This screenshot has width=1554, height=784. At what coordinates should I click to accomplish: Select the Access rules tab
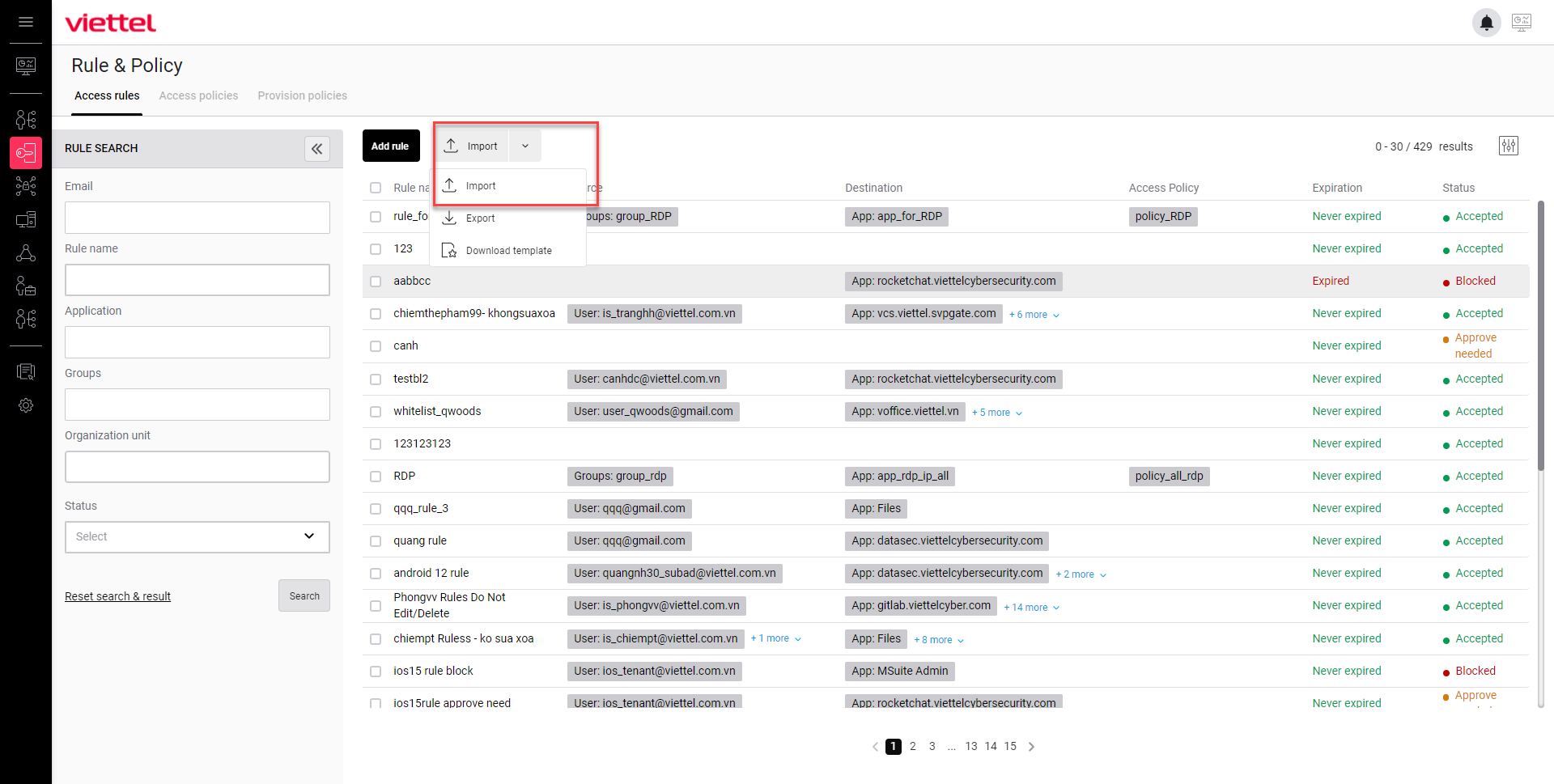(x=107, y=95)
